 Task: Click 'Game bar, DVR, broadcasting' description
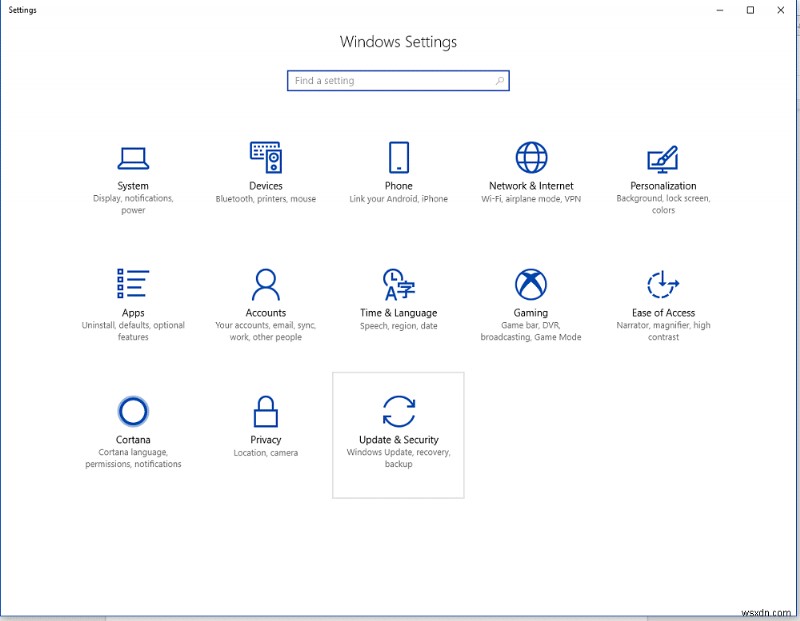click(x=531, y=331)
